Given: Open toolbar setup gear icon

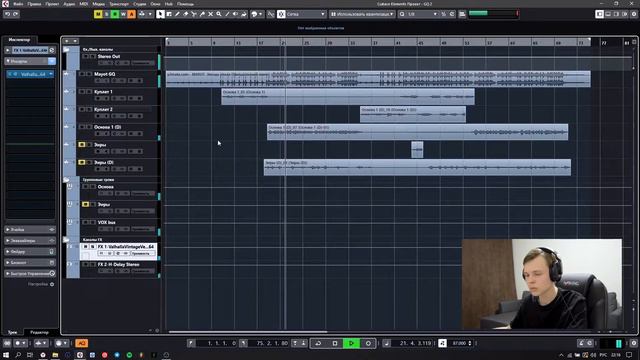Looking at the screenshot, I should tap(634, 14).
